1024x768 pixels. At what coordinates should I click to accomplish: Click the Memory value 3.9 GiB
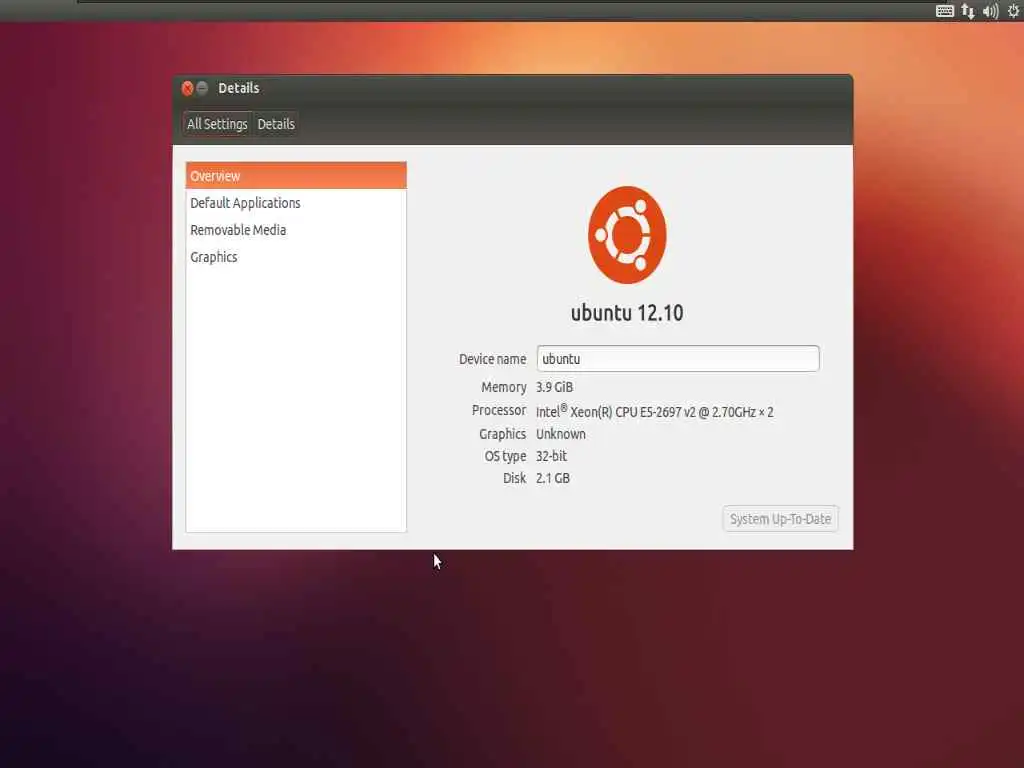(x=554, y=387)
